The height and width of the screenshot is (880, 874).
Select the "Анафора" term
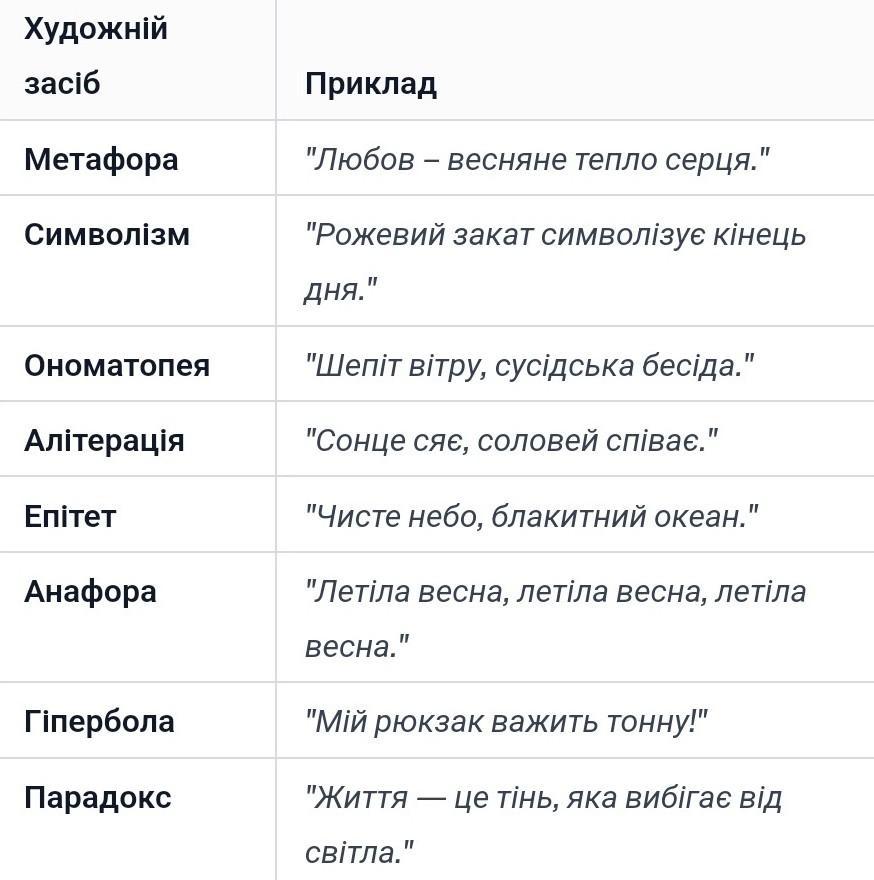tap(90, 591)
